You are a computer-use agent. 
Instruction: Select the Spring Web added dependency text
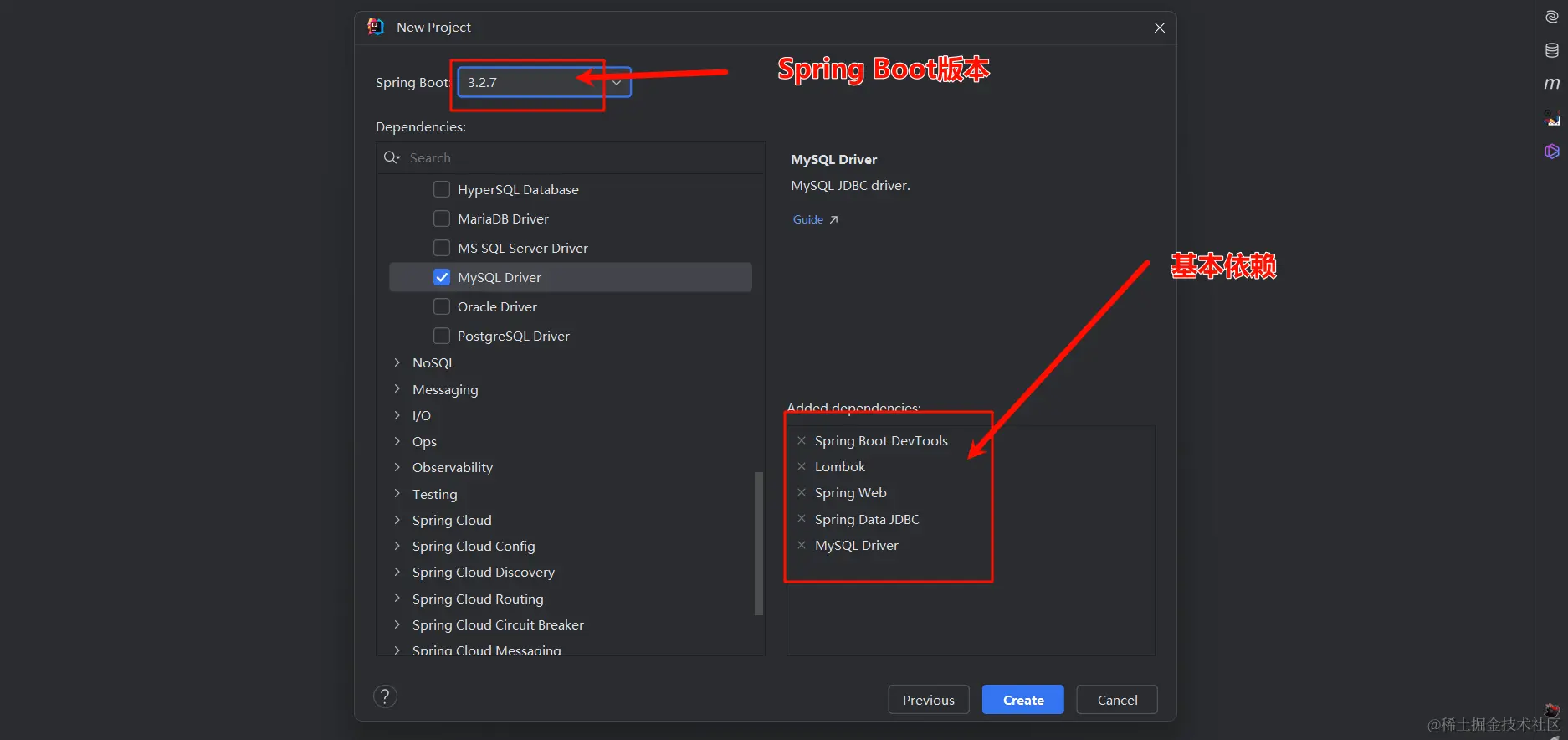click(x=850, y=492)
